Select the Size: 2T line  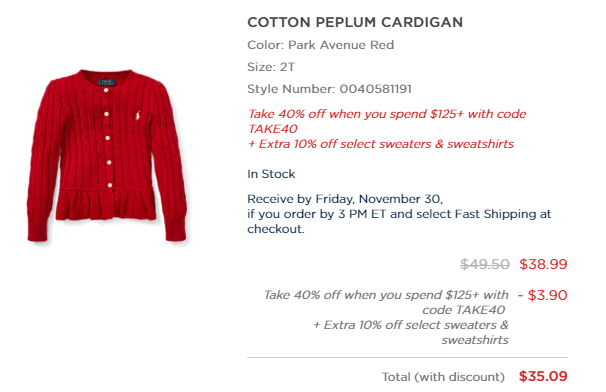point(271,67)
